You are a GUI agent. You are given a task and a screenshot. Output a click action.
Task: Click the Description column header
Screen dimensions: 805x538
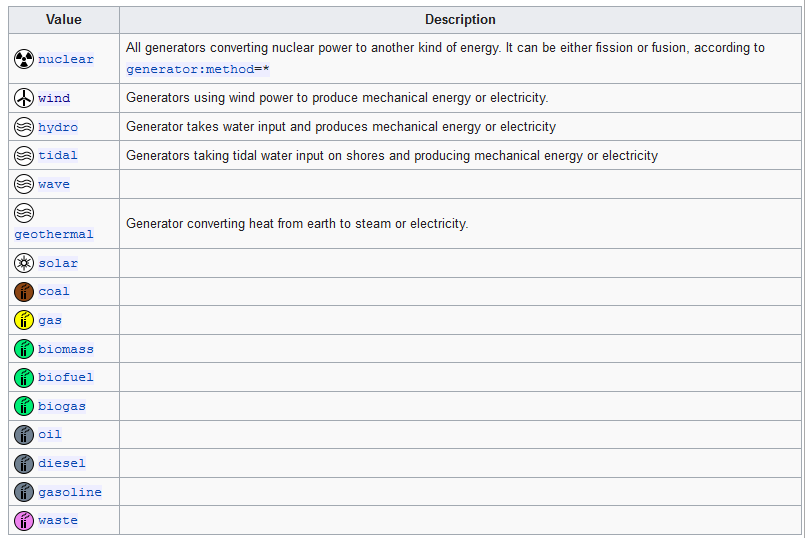(460, 20)
